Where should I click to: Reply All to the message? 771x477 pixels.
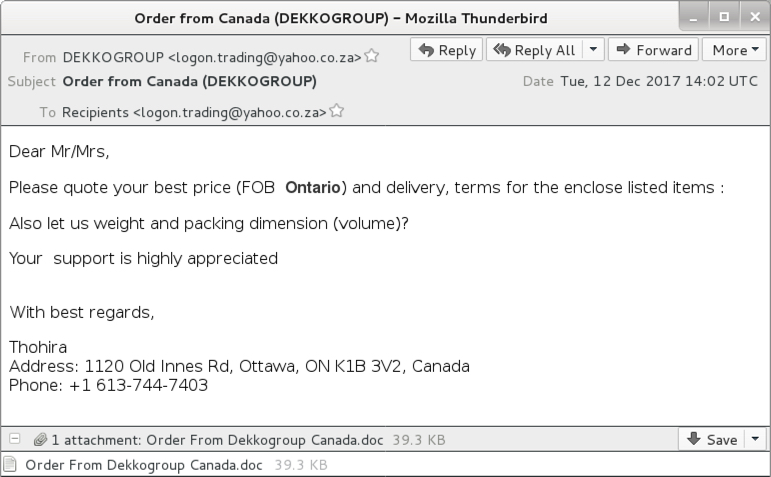pyautogui.click(x=534, y=50)
